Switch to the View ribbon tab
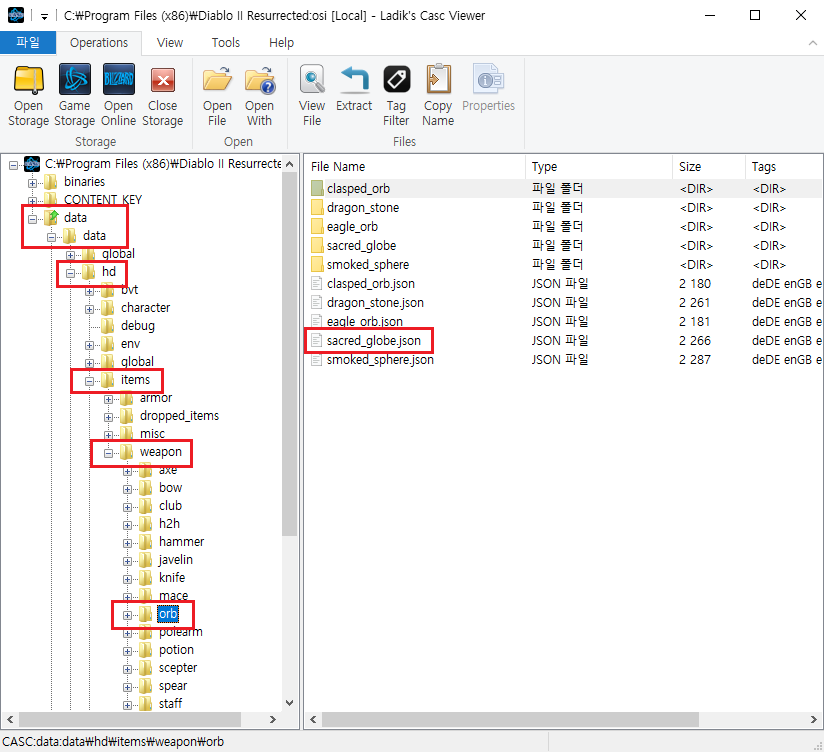The image size is (824, 753). [170, 43]
